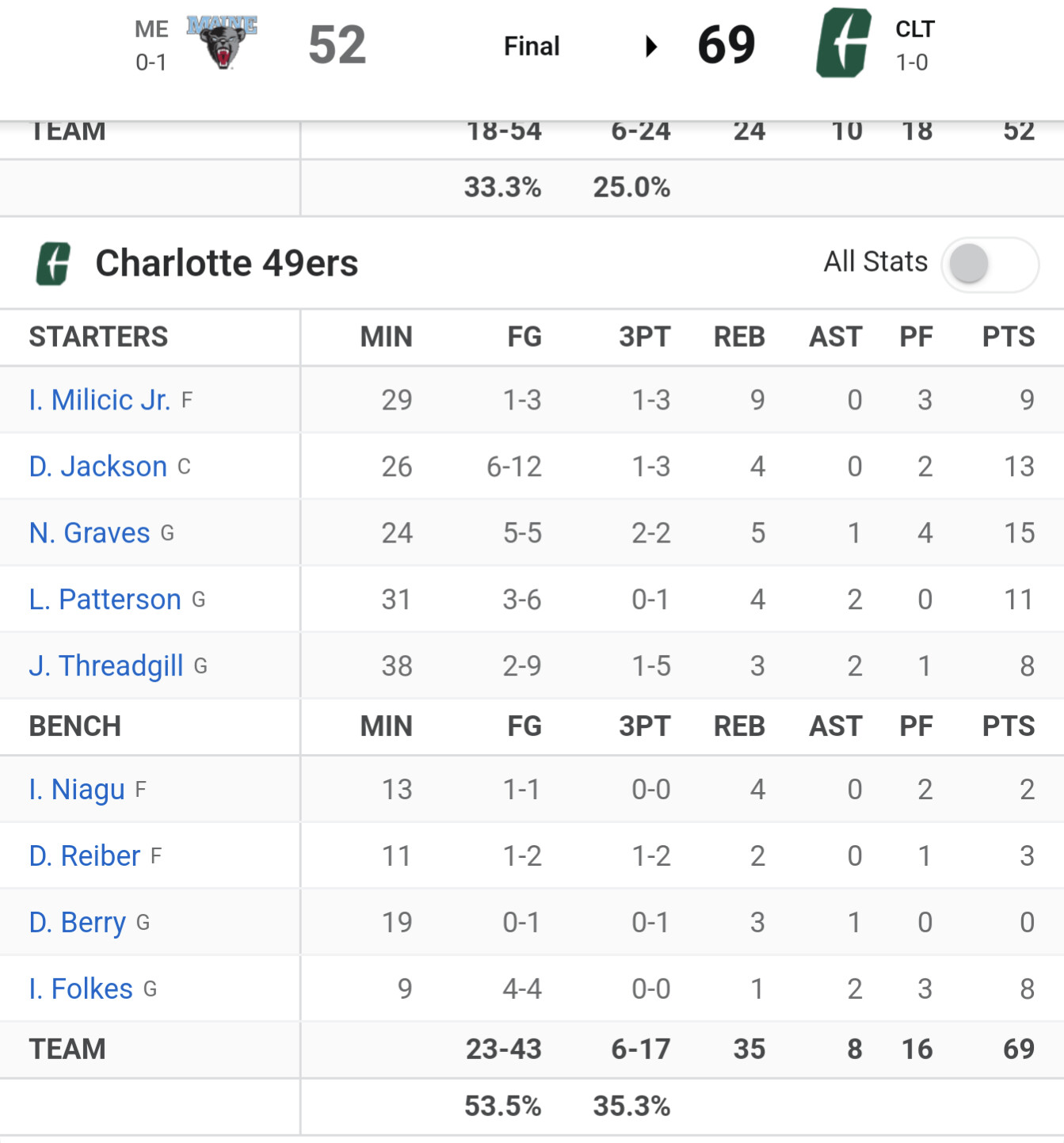
Task: Toggle the All Stats switch
Action: (x=990, y=264)
